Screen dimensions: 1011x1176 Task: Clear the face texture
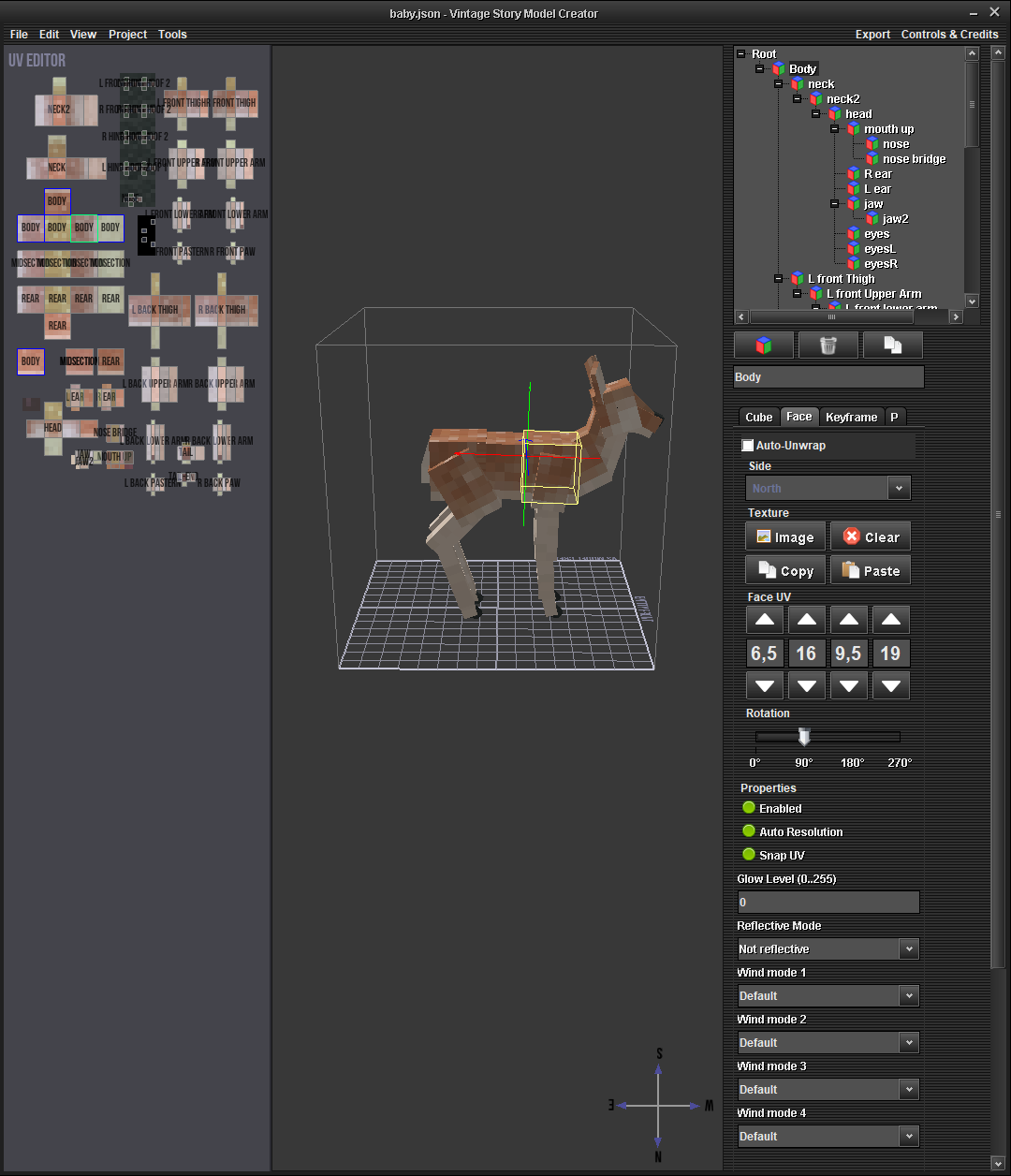[870, 537]
